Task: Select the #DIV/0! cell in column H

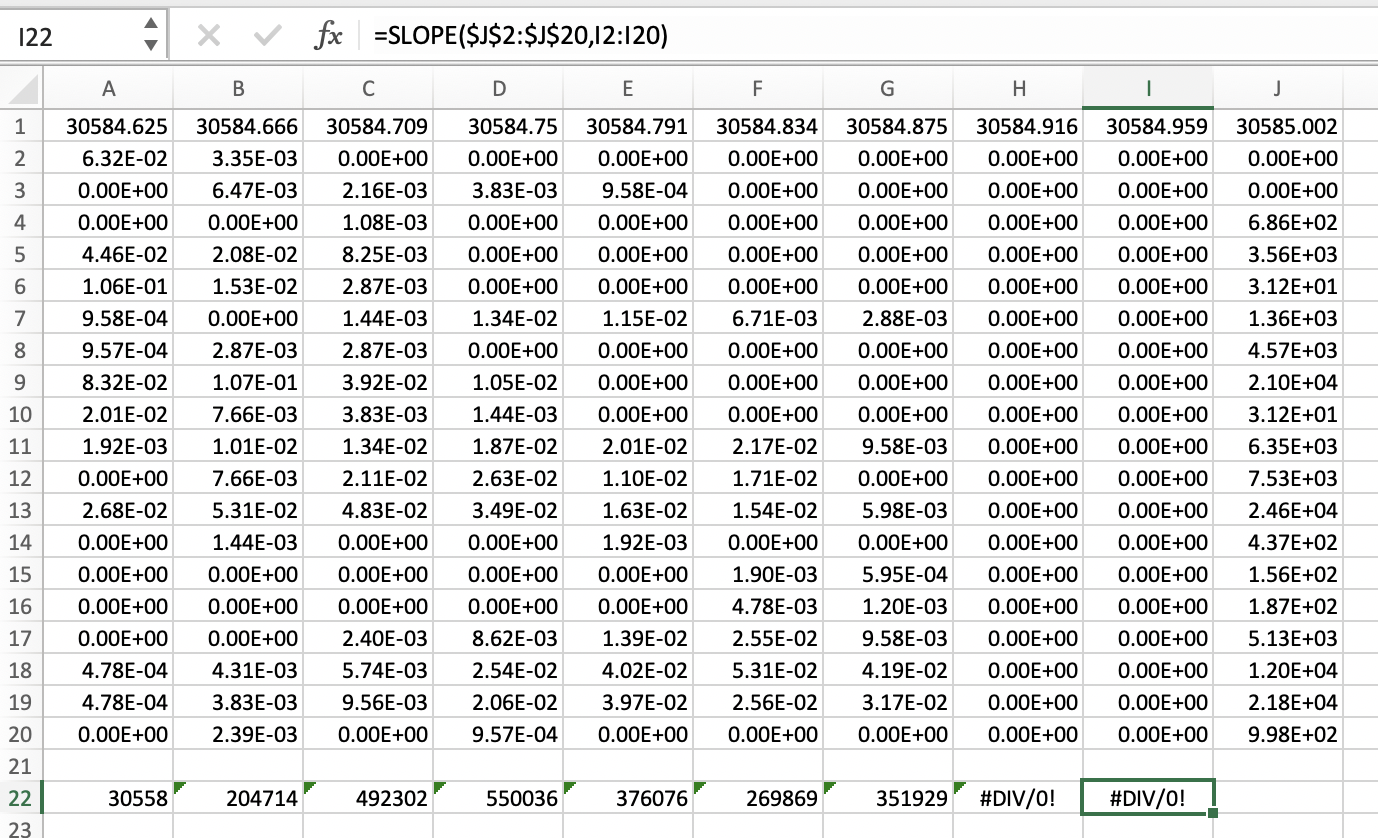Action: tap(1018, 798)
